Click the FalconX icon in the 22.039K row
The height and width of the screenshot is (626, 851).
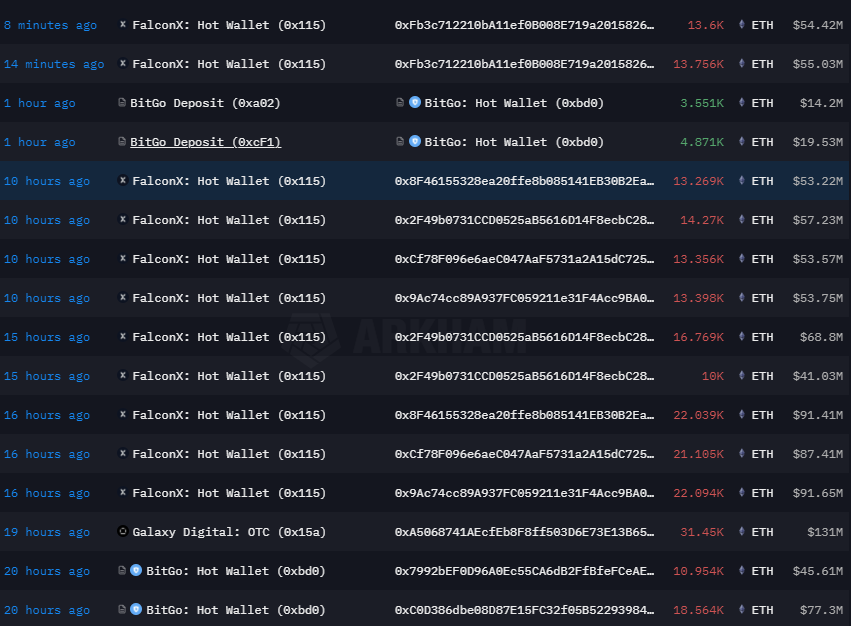123,415
